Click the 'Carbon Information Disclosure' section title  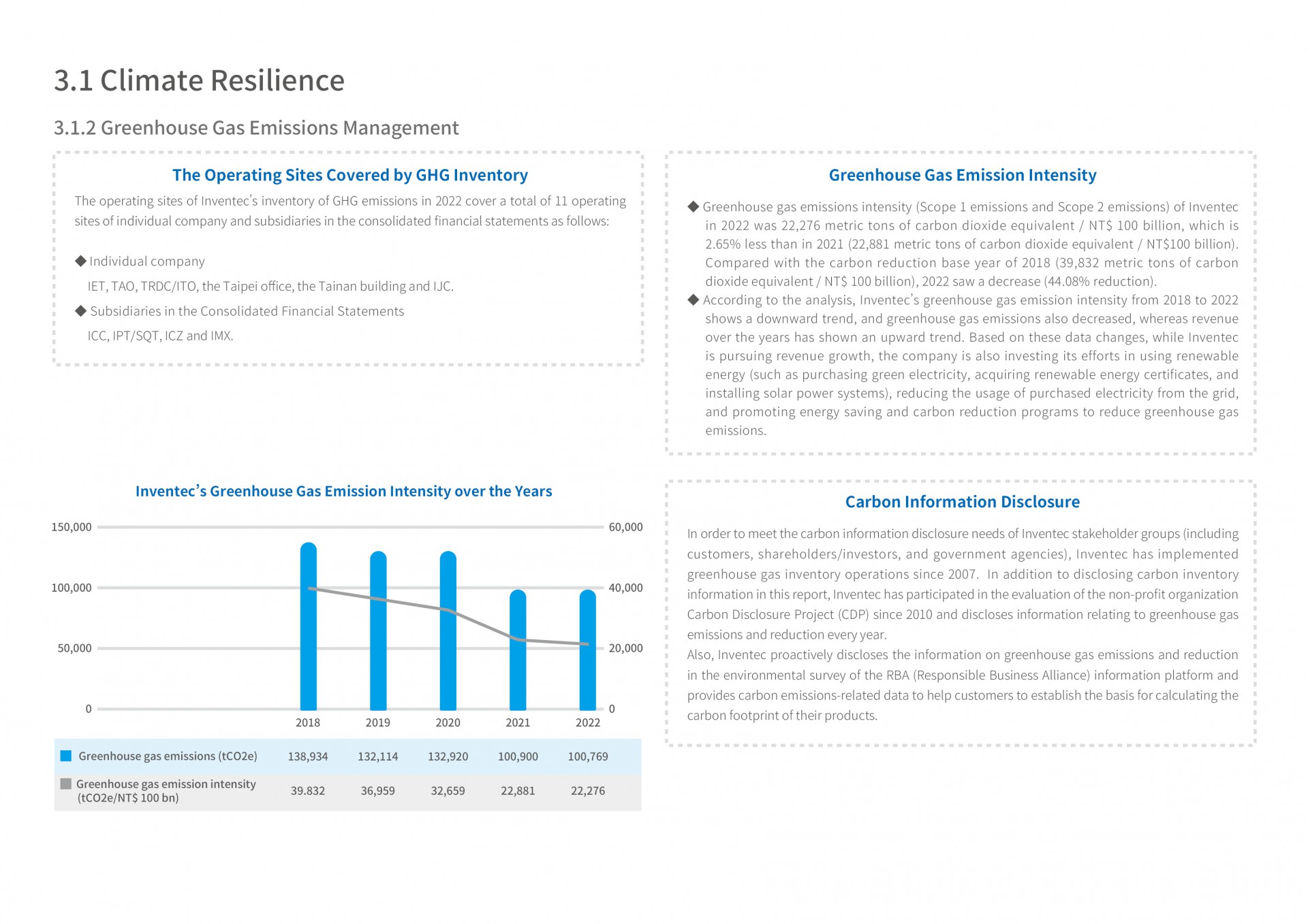(962, 502)
